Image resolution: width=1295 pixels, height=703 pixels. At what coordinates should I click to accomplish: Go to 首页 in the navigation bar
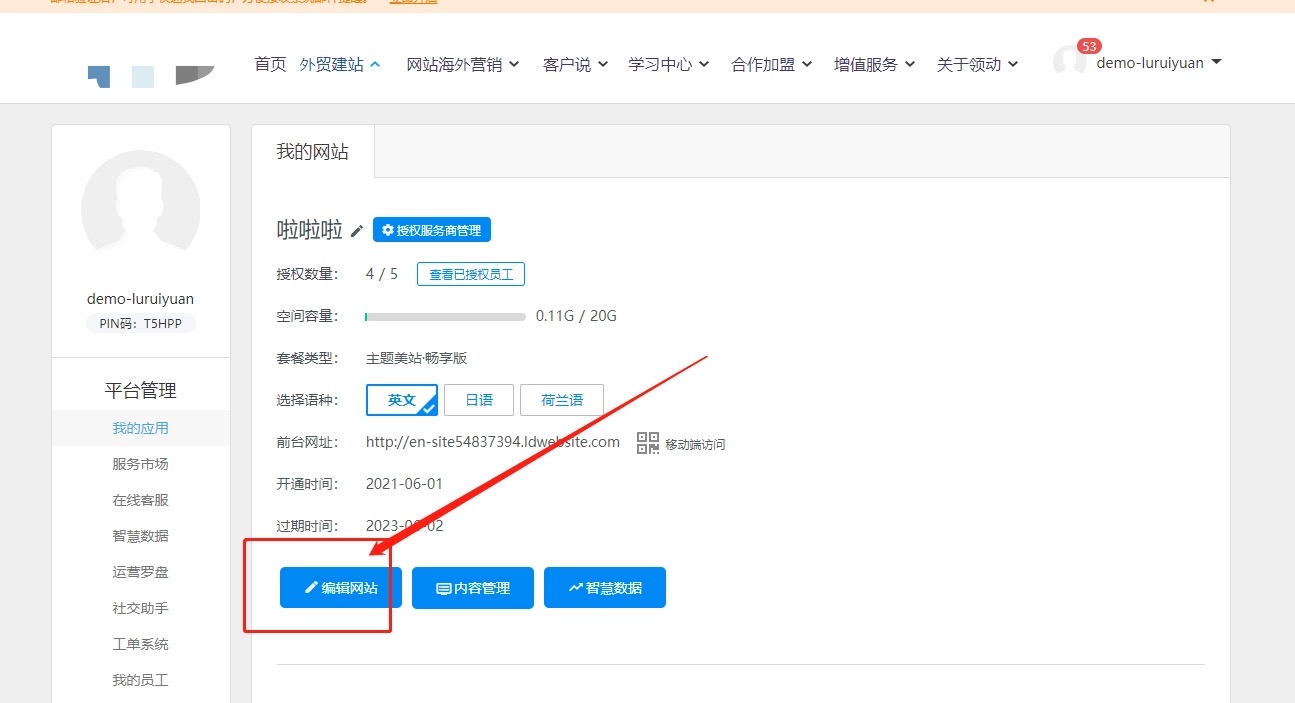tap(270, 64)
